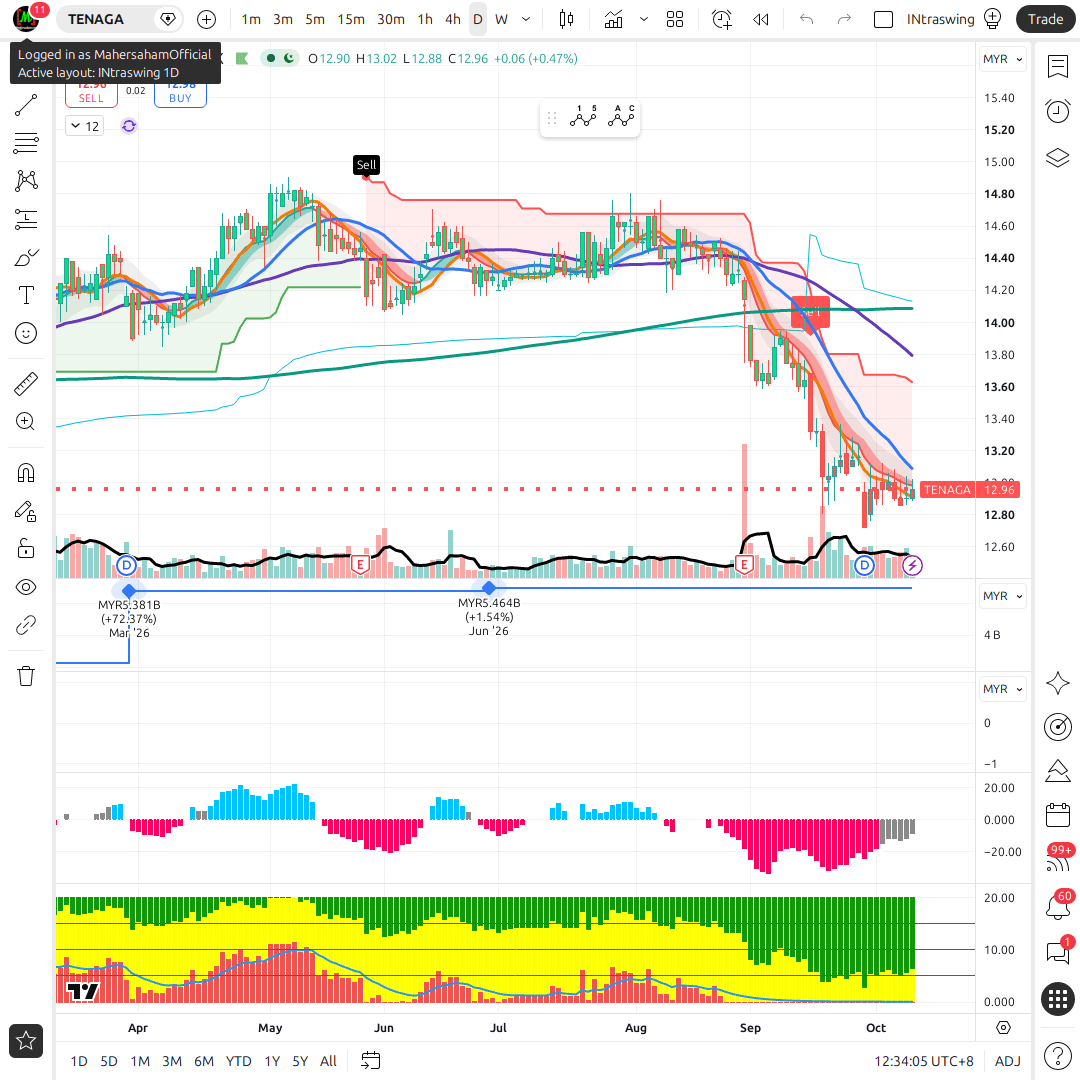The image size is (1080, 1080).
Task: Select the D daily timeframe
Action: (477, 19)
